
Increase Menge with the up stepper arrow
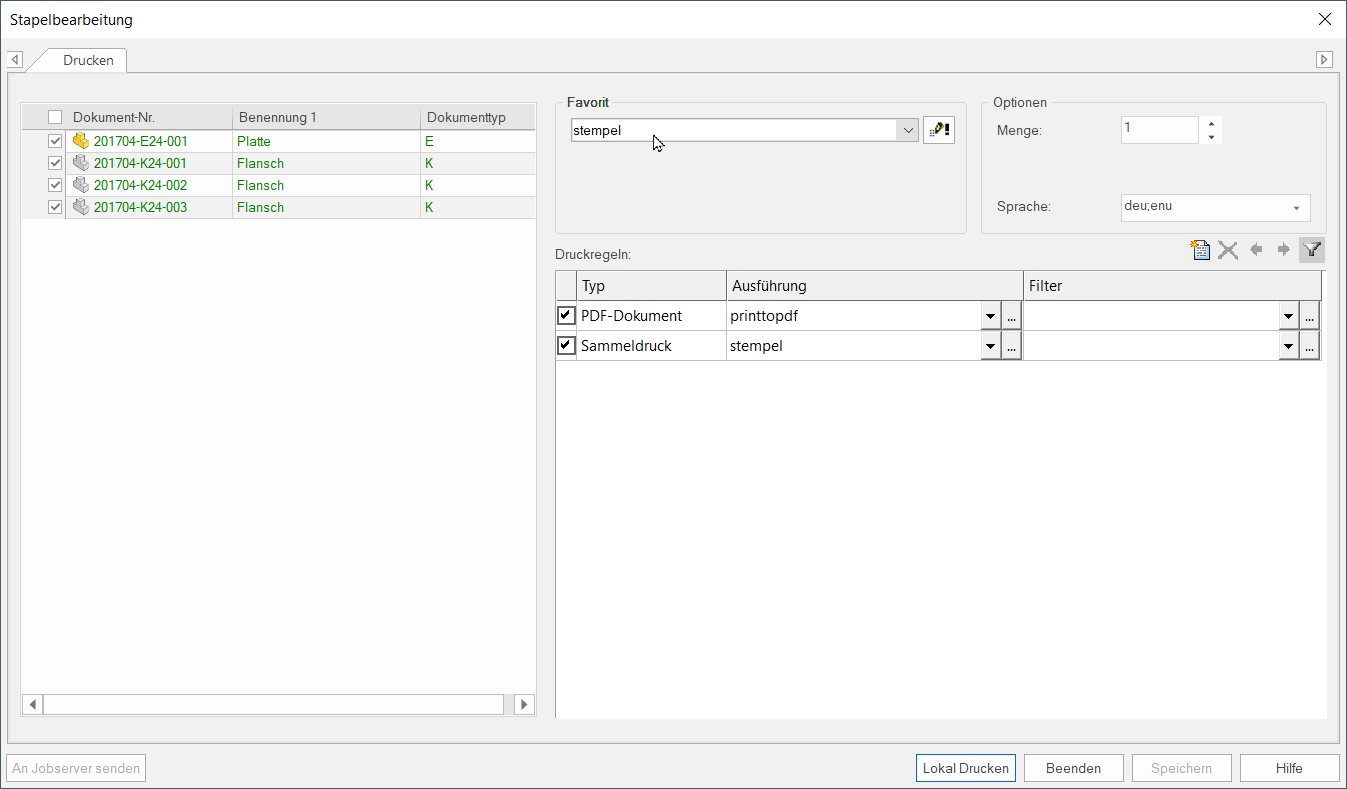point(1211,123)
